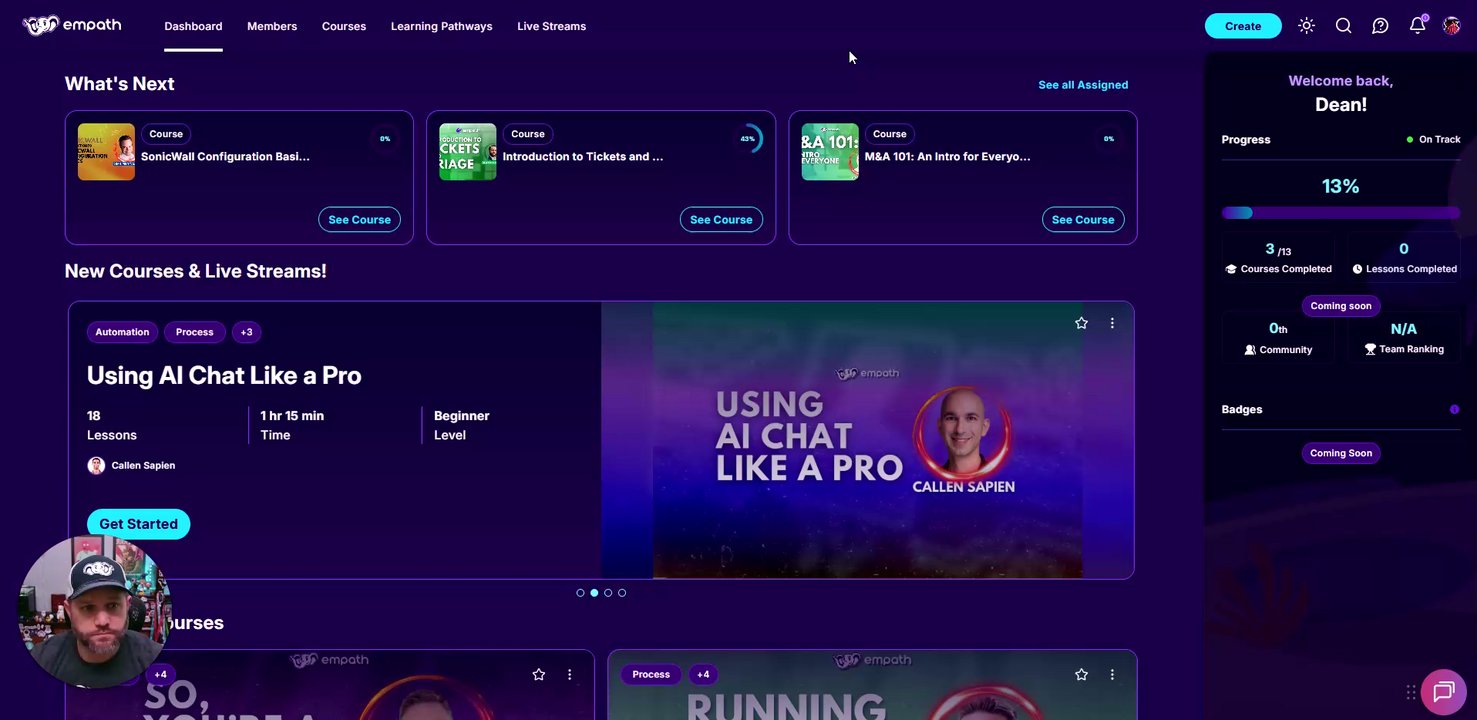Click the Automation tag
The image size is (1477, 720).
tap(122, 332)
